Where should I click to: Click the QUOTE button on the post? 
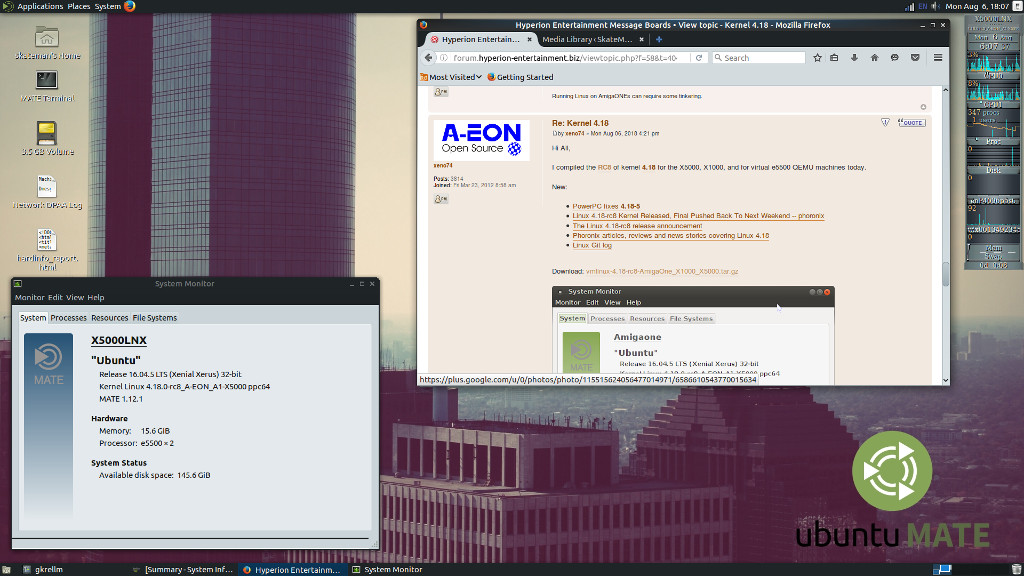click(x=911, y=122)
